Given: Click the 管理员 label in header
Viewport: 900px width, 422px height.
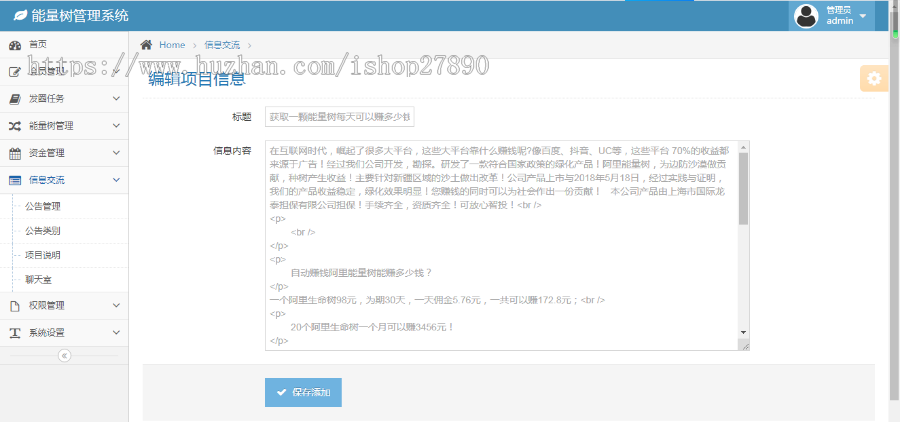Looking at the screenshot, I should point(839,10).
